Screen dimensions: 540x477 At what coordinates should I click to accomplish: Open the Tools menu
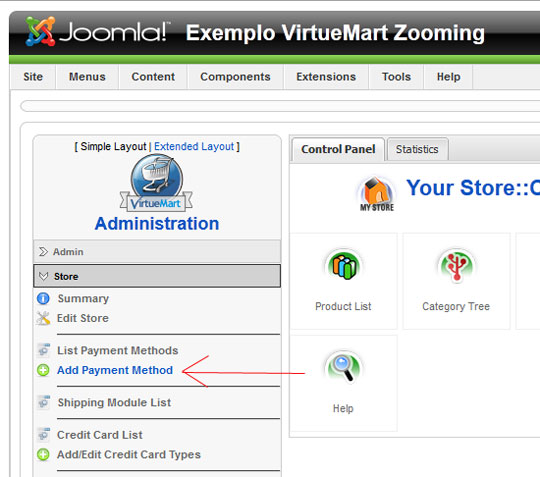[396, 77]
